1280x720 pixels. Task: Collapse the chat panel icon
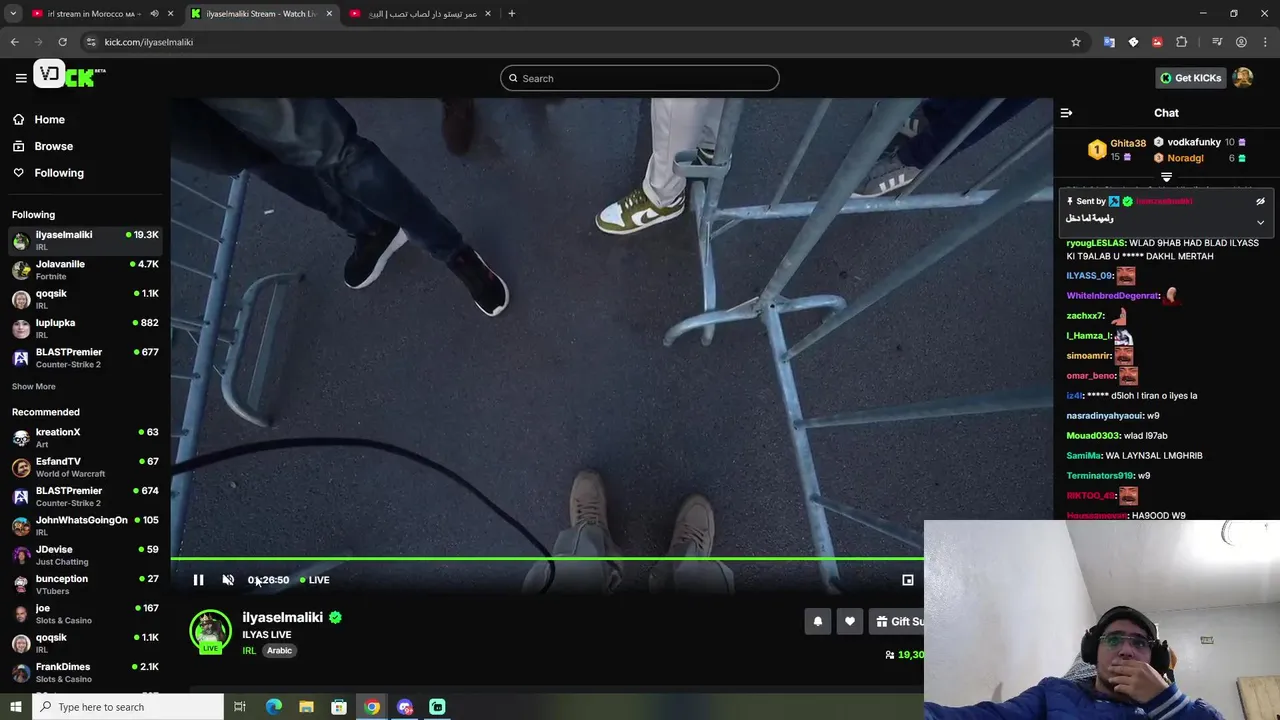click(1066, 113)
